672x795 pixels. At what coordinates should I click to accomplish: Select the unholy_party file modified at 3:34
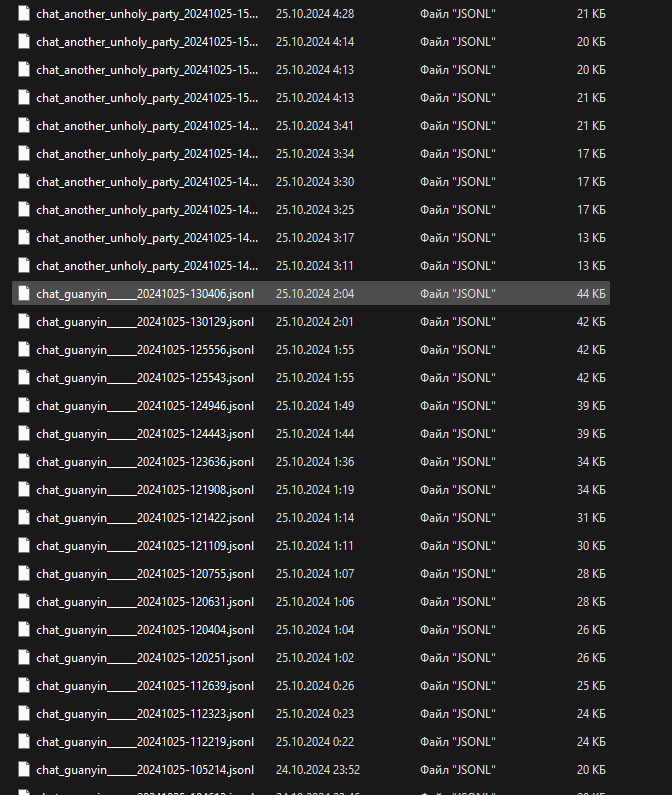click(146, 154)
